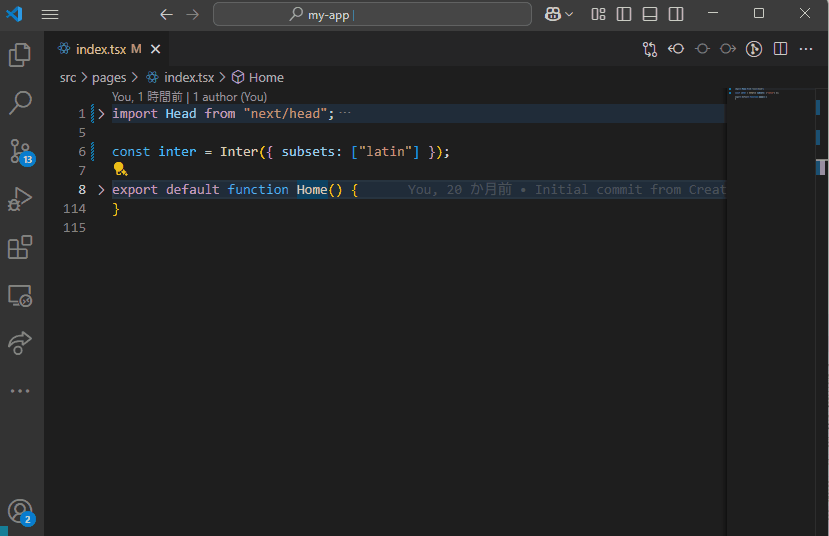Show additional activity bar views
829x536 pixels.
20,391
